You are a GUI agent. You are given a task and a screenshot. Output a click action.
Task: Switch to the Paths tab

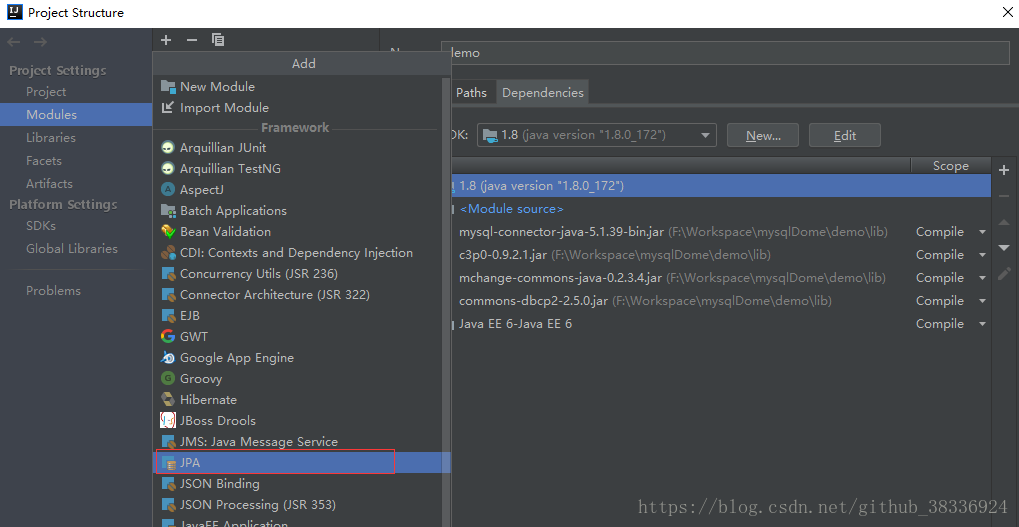click(x=471, y=92)
